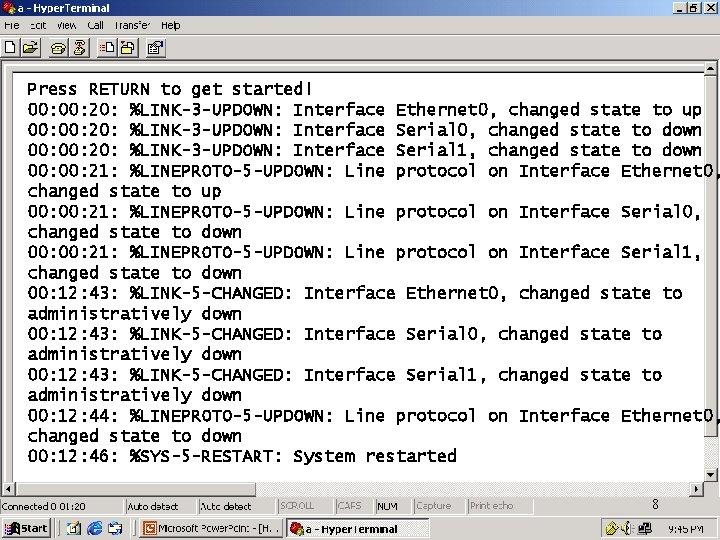This screenshot has width=720, height=540.
Task: Click the 00:00:20 Ethernet0 LINK-3-UPDOWN line
Action: click(x=365, y=110)
